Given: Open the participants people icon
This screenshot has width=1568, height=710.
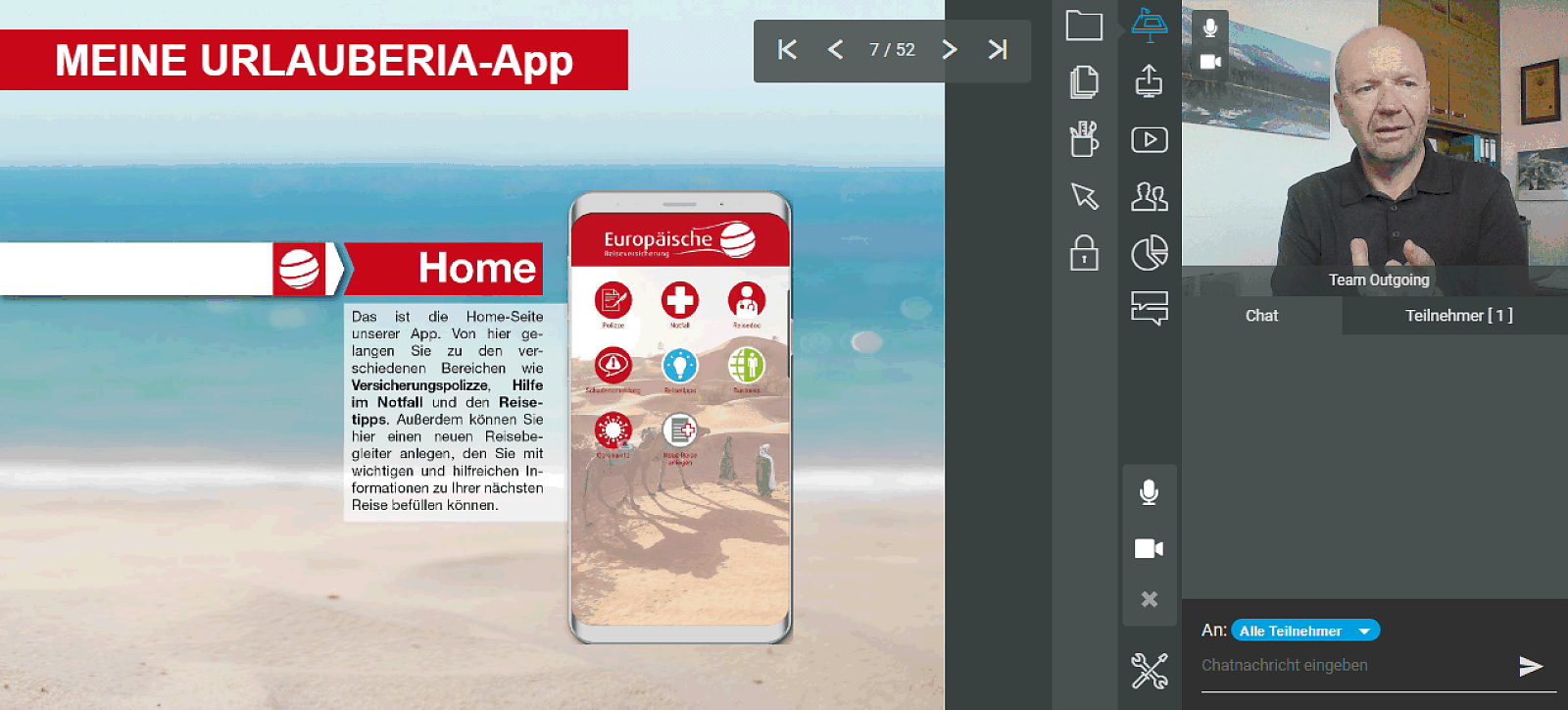Looking at the screenshot, I should pos(1150,196).
